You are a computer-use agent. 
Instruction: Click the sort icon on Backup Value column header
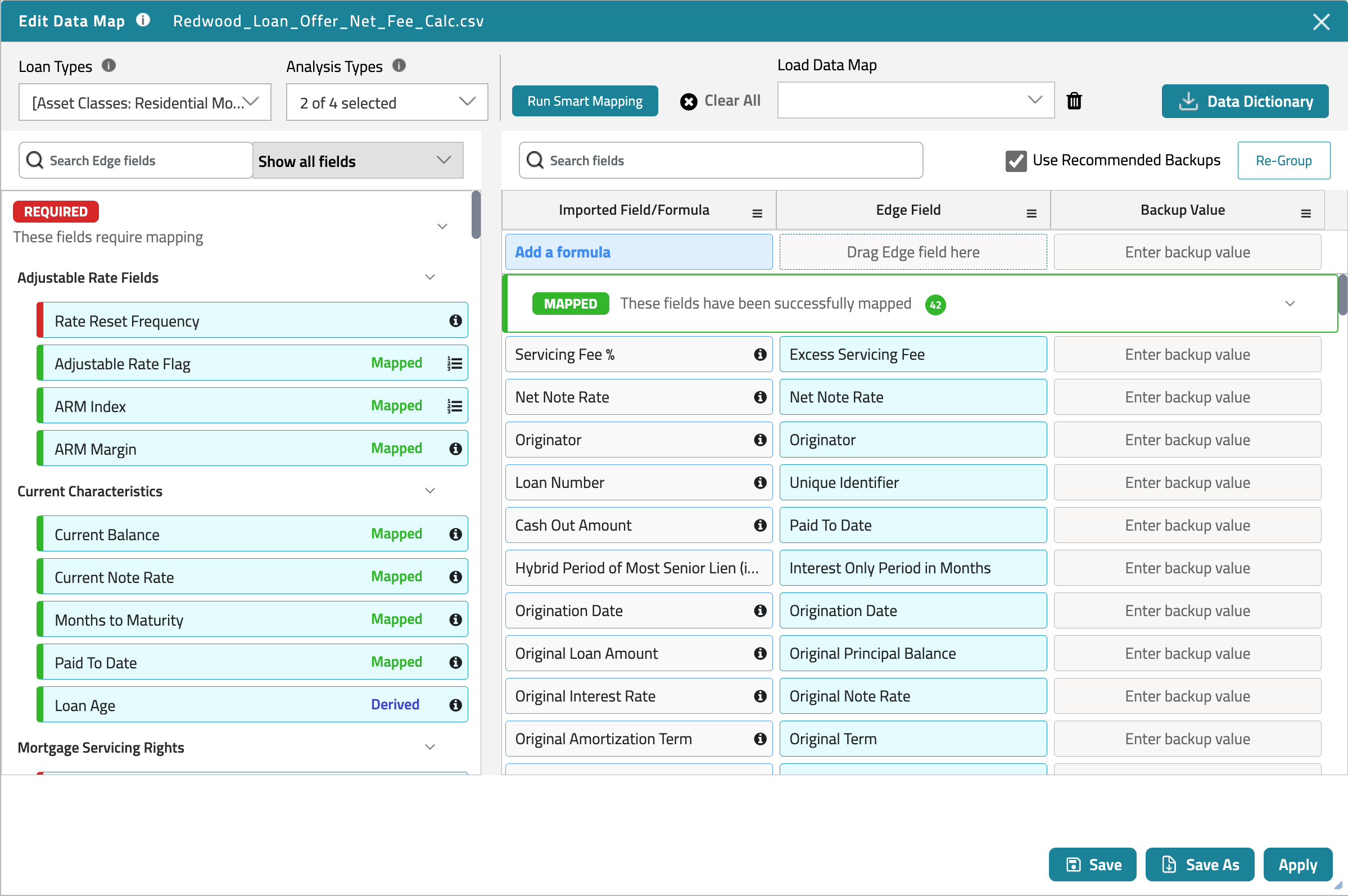(x=1306, y=212)
